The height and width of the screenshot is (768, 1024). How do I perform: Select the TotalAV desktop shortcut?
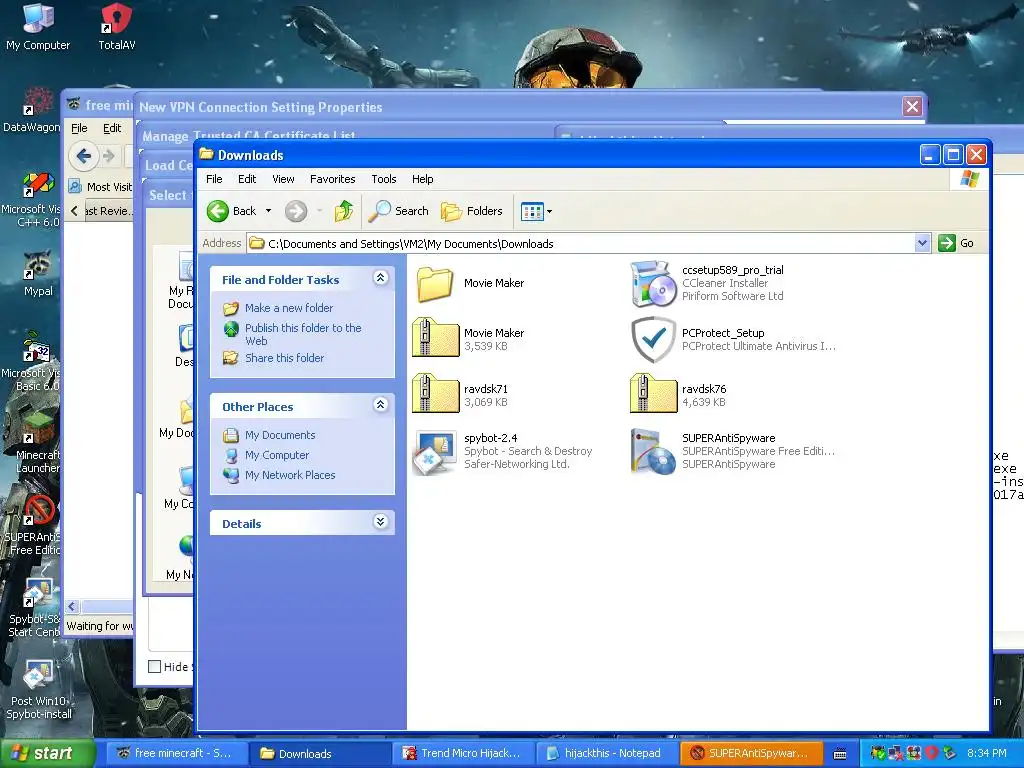click(117, 27)
